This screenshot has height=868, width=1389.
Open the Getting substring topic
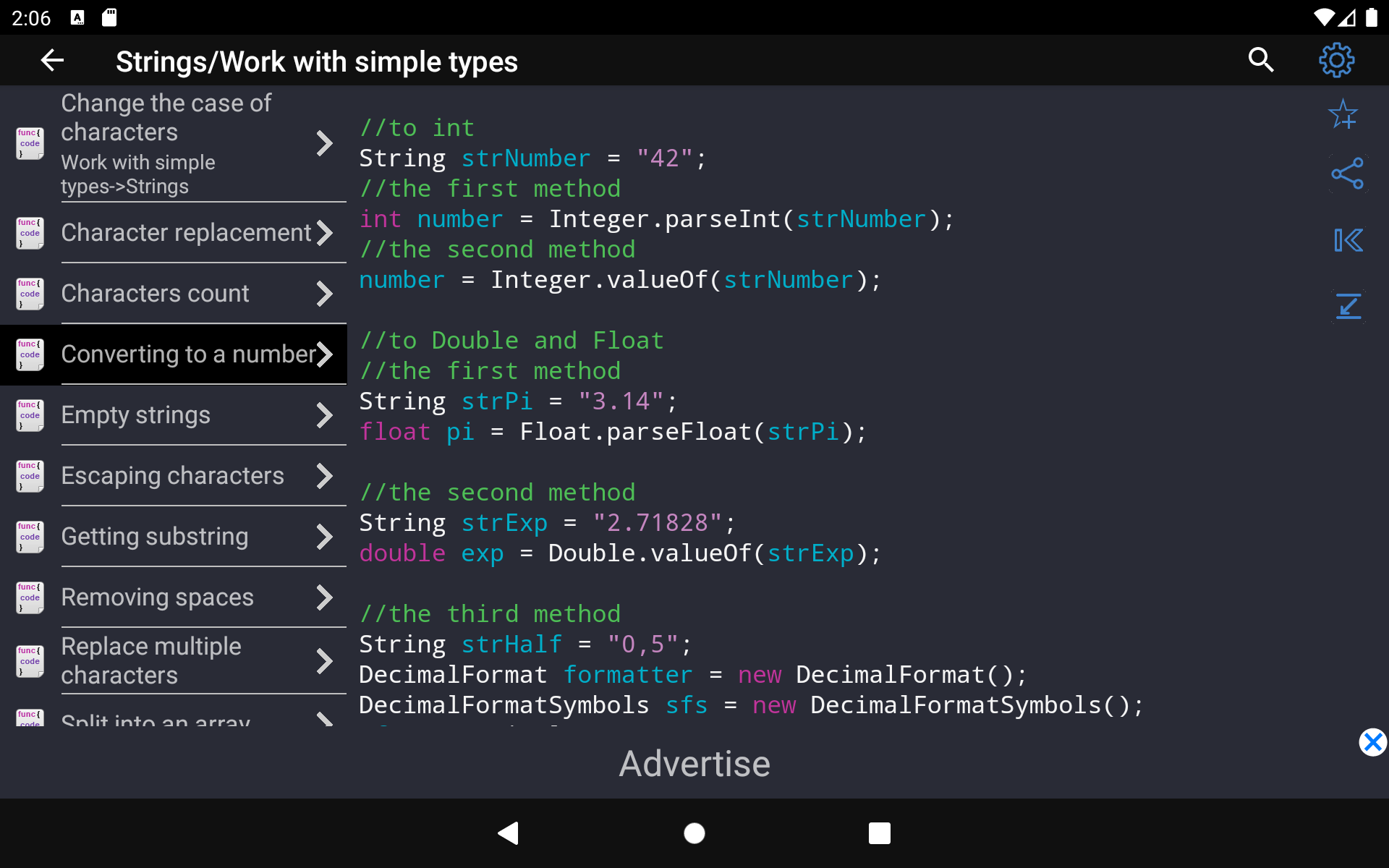click(x=174, y=537)
